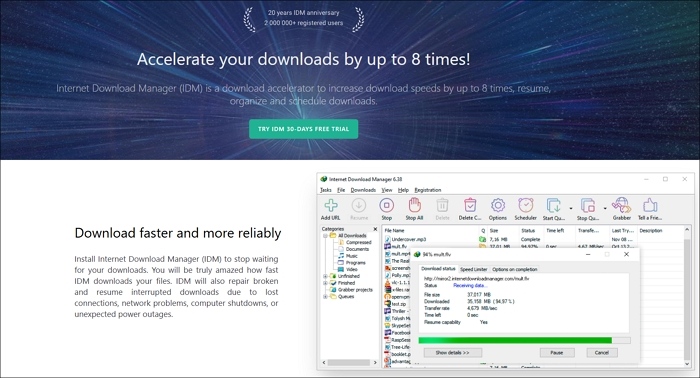The height and width of the screenshot is (378, 700).
Task: Click TRY IDM 30-DAYS FREE TRIAL button
Action: pos(304,129)
